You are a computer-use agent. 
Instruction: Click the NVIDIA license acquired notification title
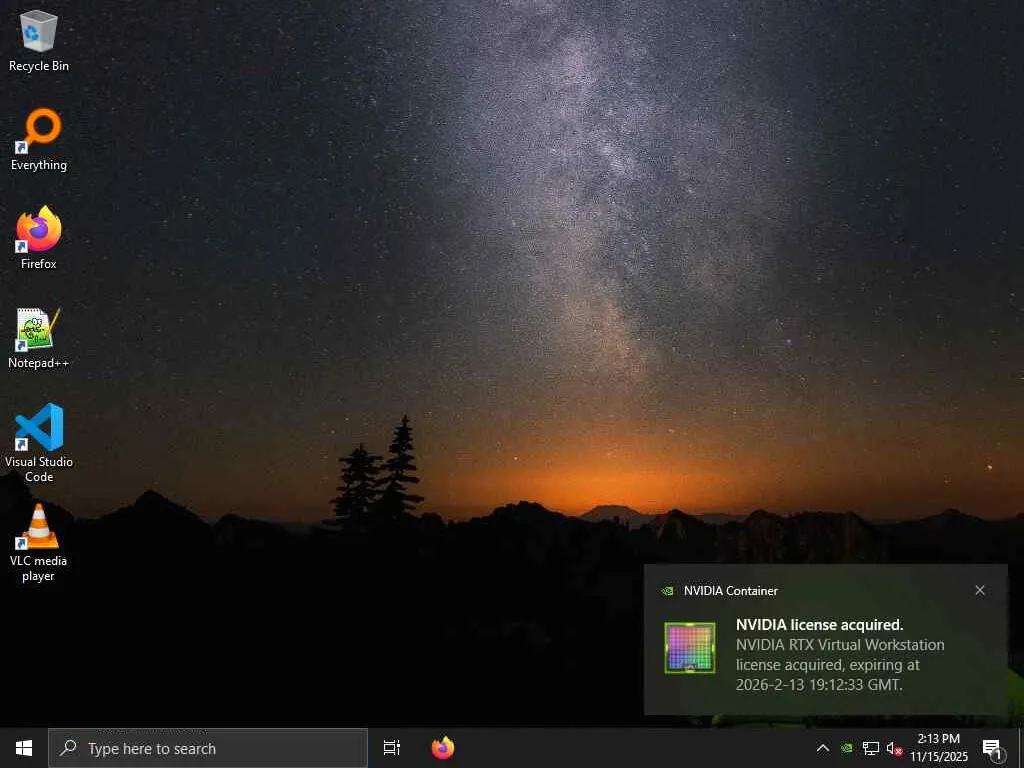819,624
